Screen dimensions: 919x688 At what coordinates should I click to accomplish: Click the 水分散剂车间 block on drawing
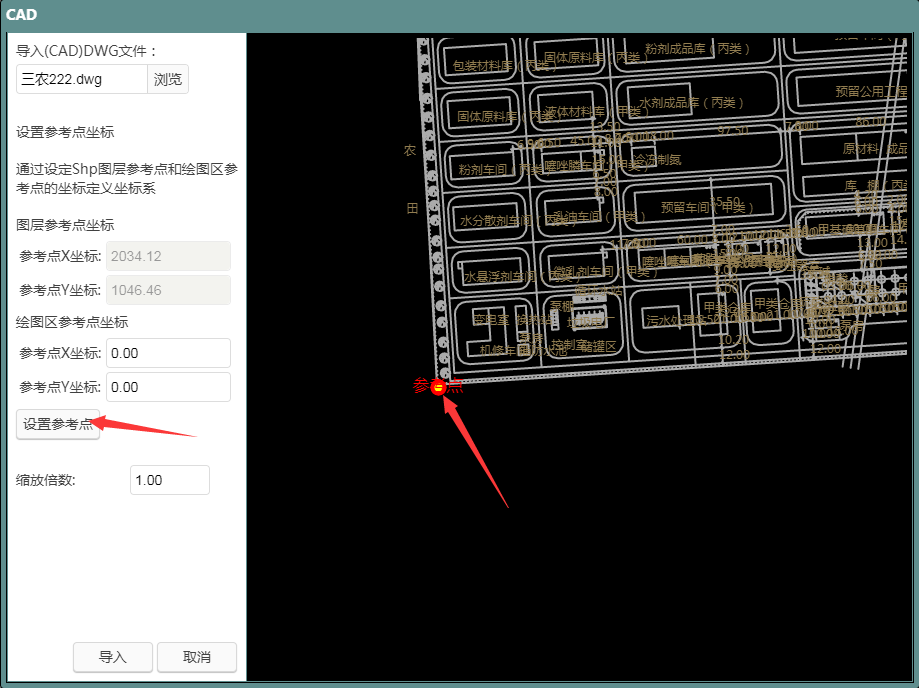pos(495,220)
